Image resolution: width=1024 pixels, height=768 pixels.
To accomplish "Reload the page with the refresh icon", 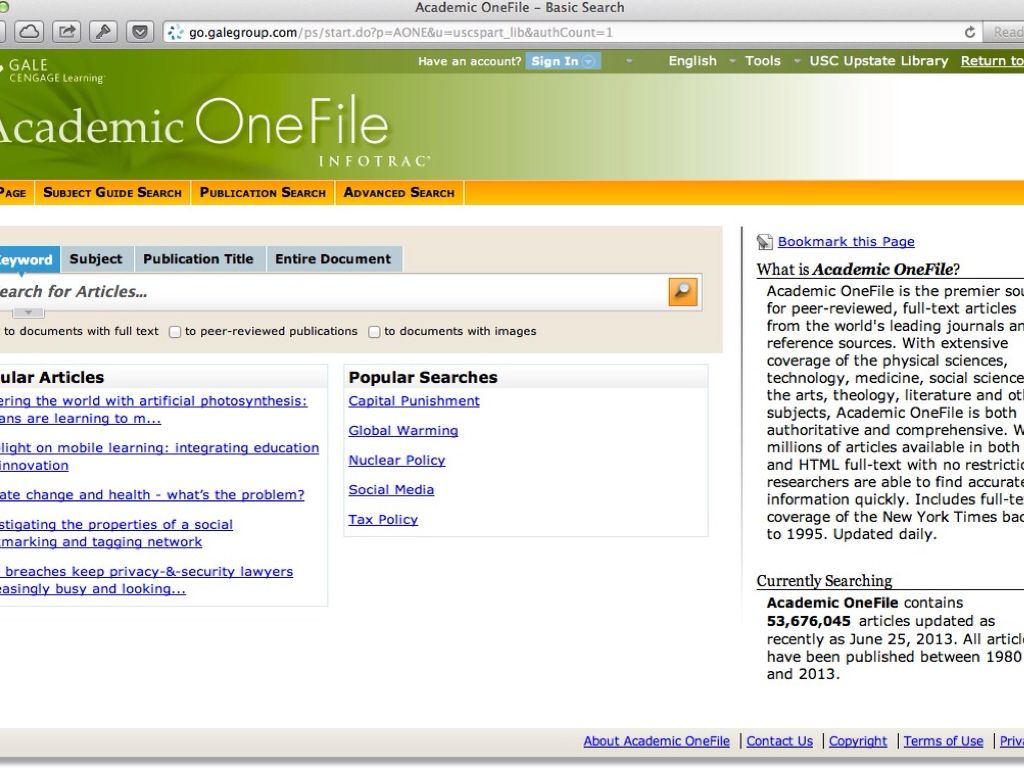I will [969, 32].
